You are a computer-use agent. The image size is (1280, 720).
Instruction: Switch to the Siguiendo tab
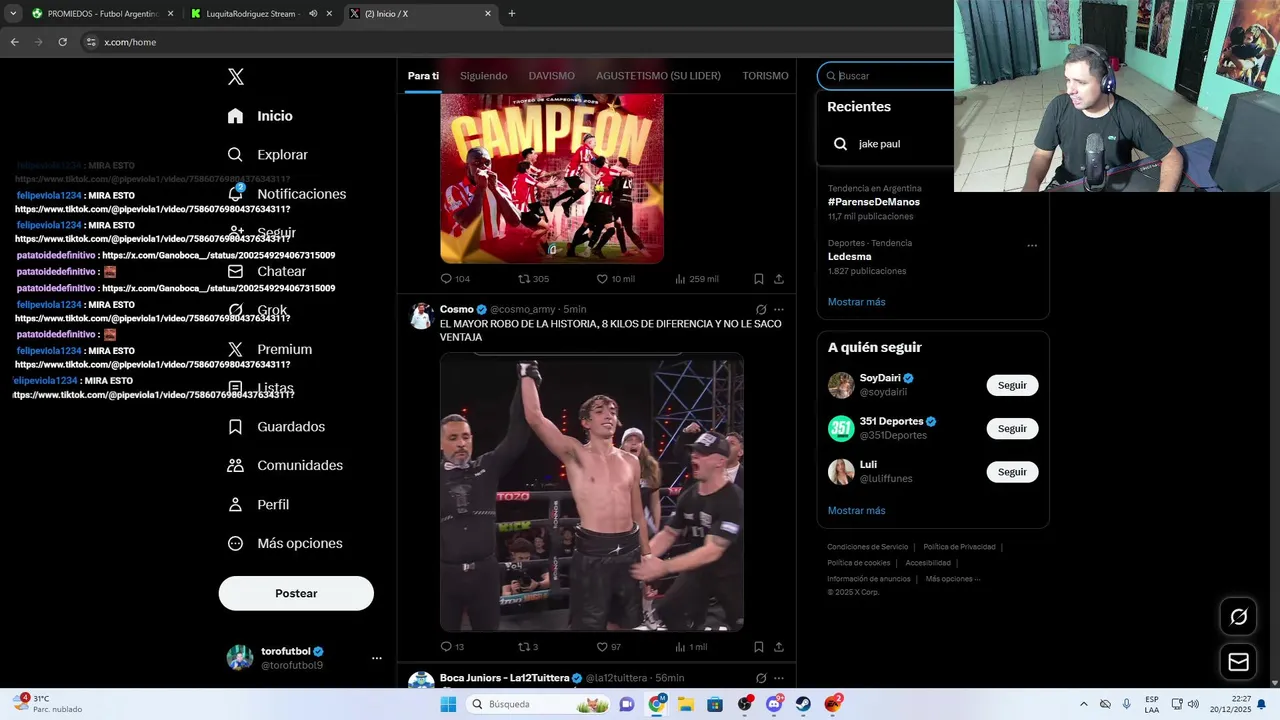[483, 76]
